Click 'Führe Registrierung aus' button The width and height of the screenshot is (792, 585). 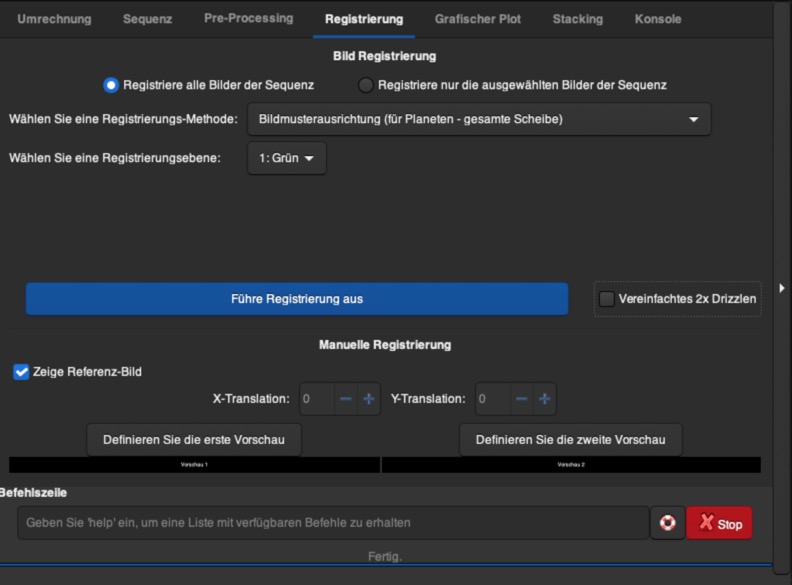pos(296,299)
